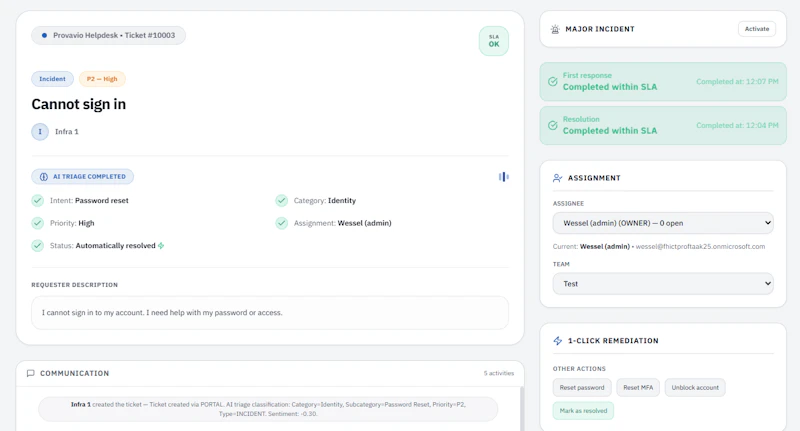The image size is (800, 431).
Task: Click the Communication chat bubble icon
Action: (x=31, y=373)
